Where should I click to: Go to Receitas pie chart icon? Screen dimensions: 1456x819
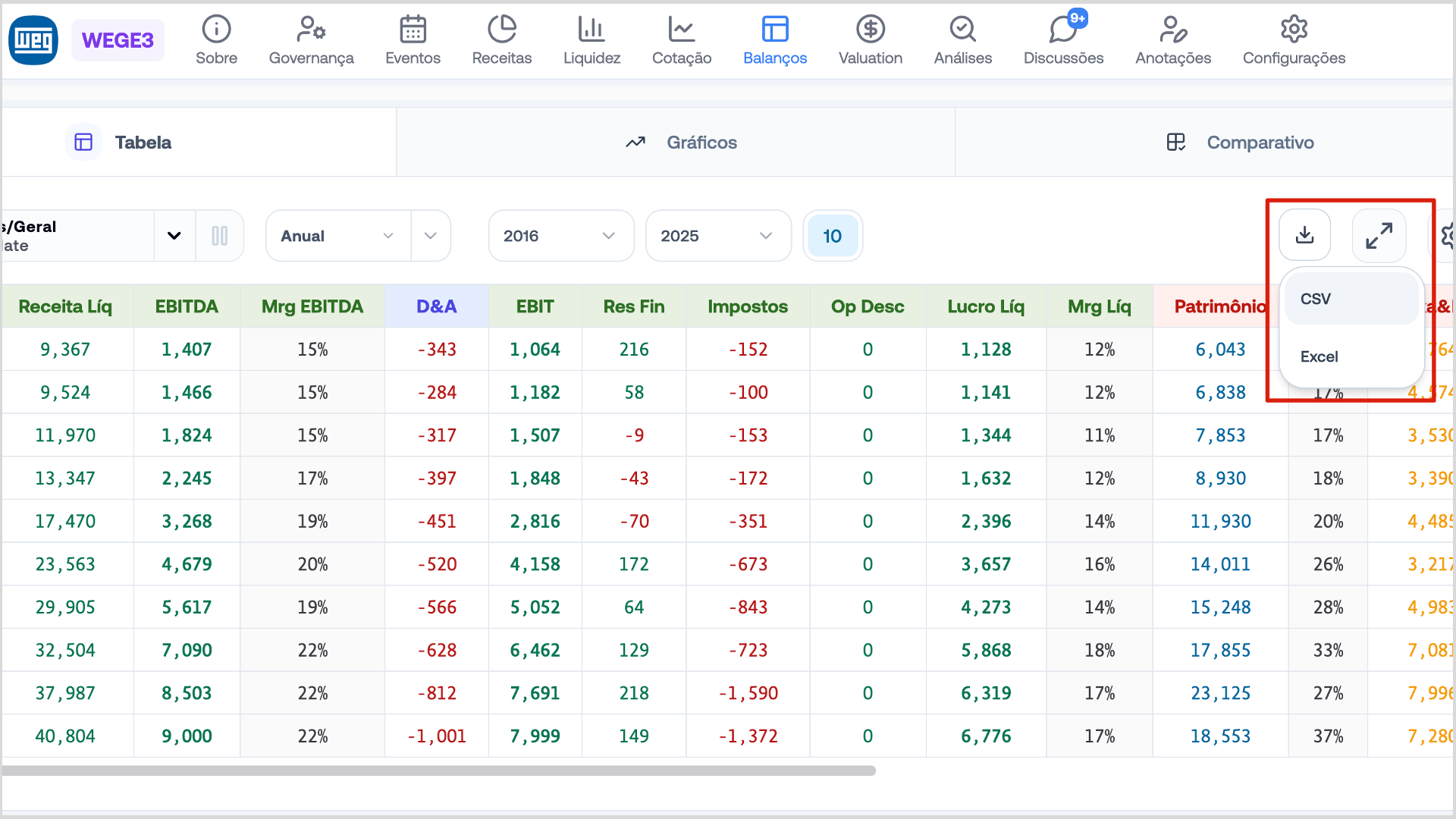[x=501, y=30]
